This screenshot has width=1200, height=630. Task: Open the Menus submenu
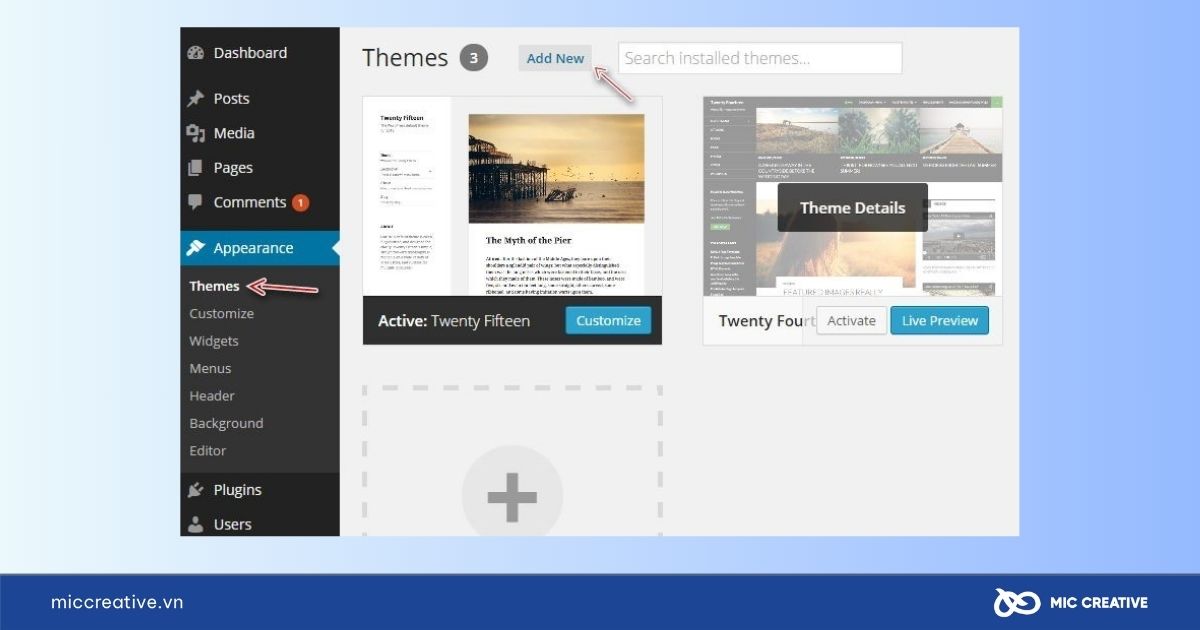[210, 368]
